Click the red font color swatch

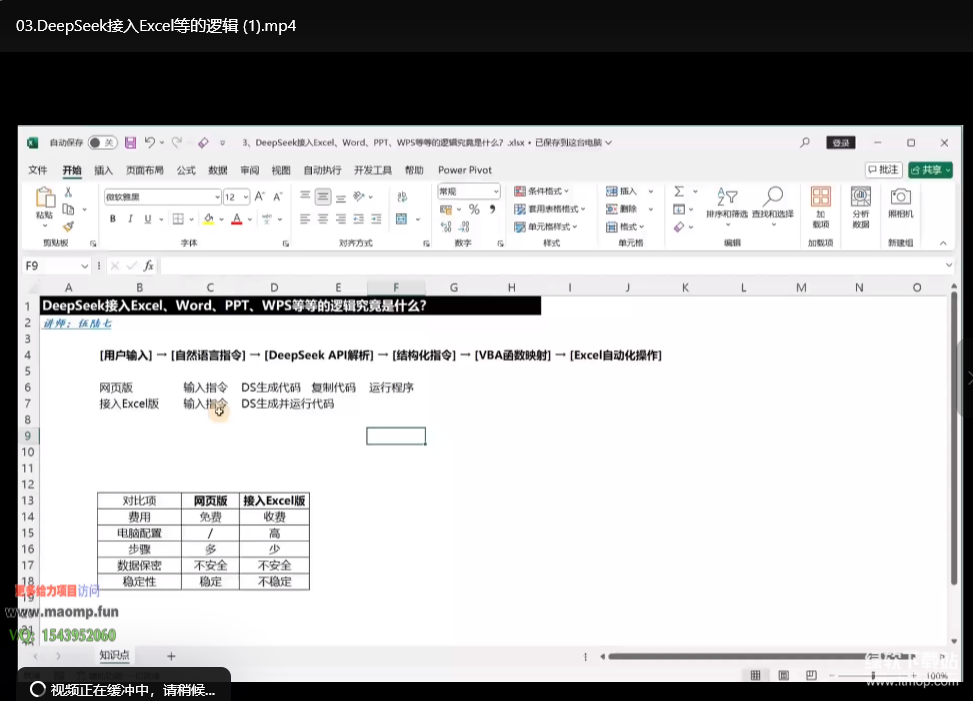pyautogui.click(x=236, y=219)
